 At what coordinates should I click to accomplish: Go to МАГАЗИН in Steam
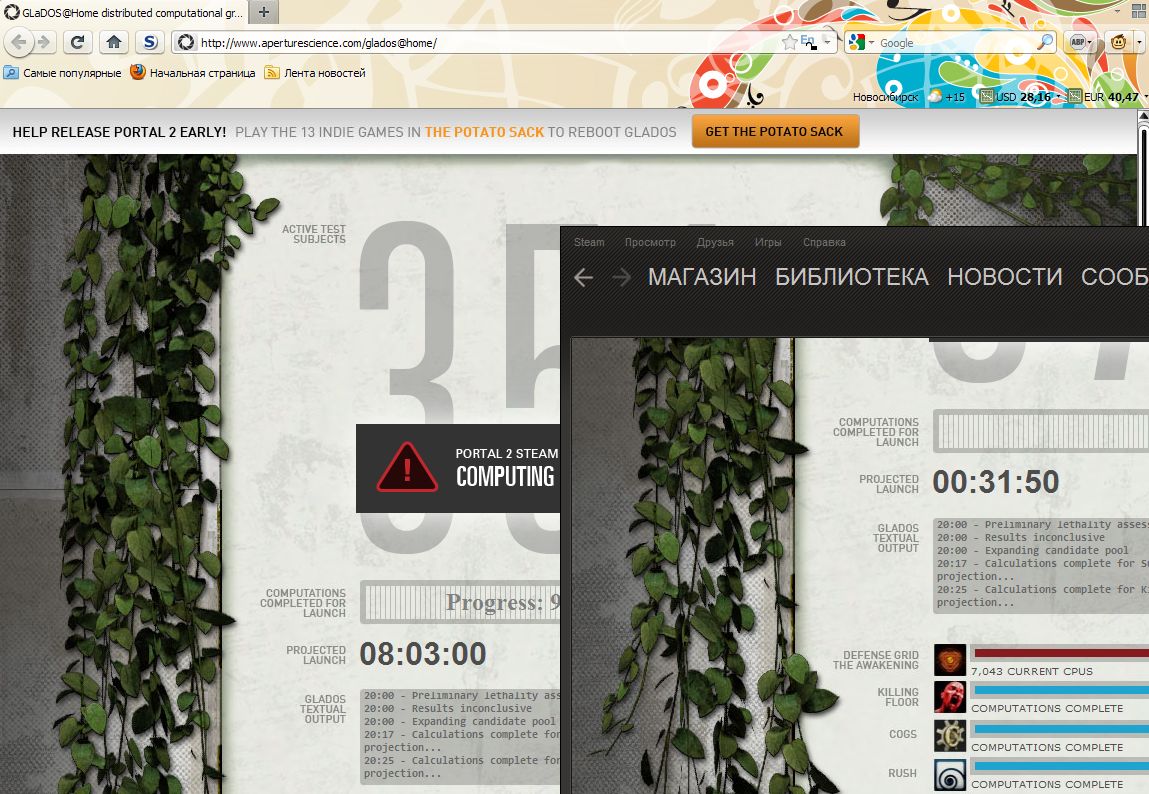tap(702, 277)
